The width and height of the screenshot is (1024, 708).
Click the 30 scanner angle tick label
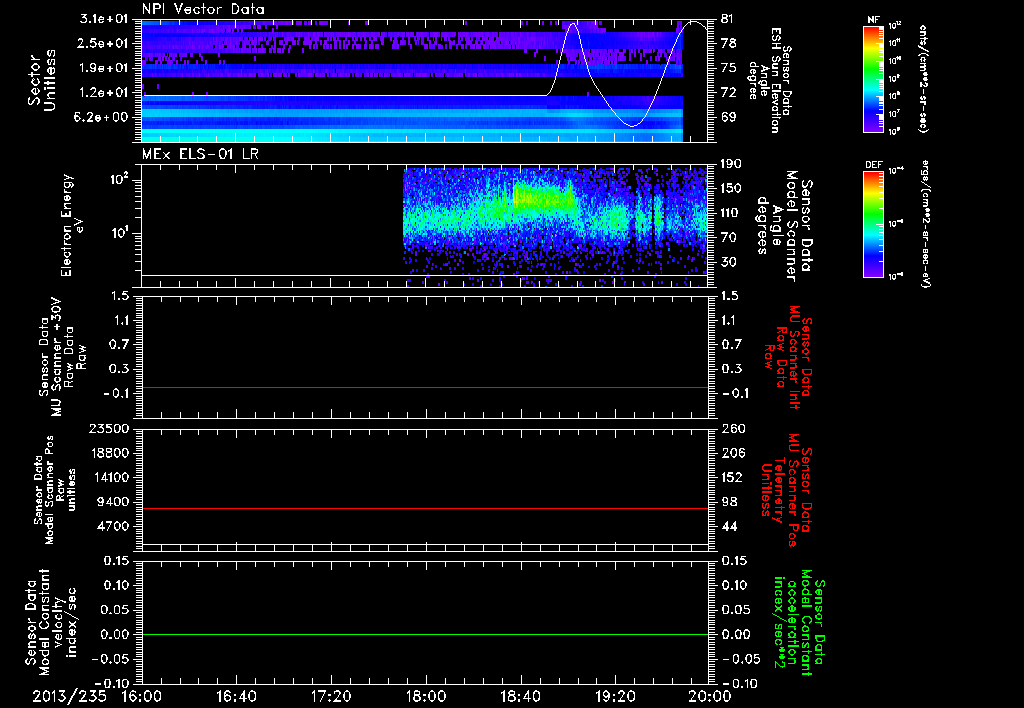point(728,262)
